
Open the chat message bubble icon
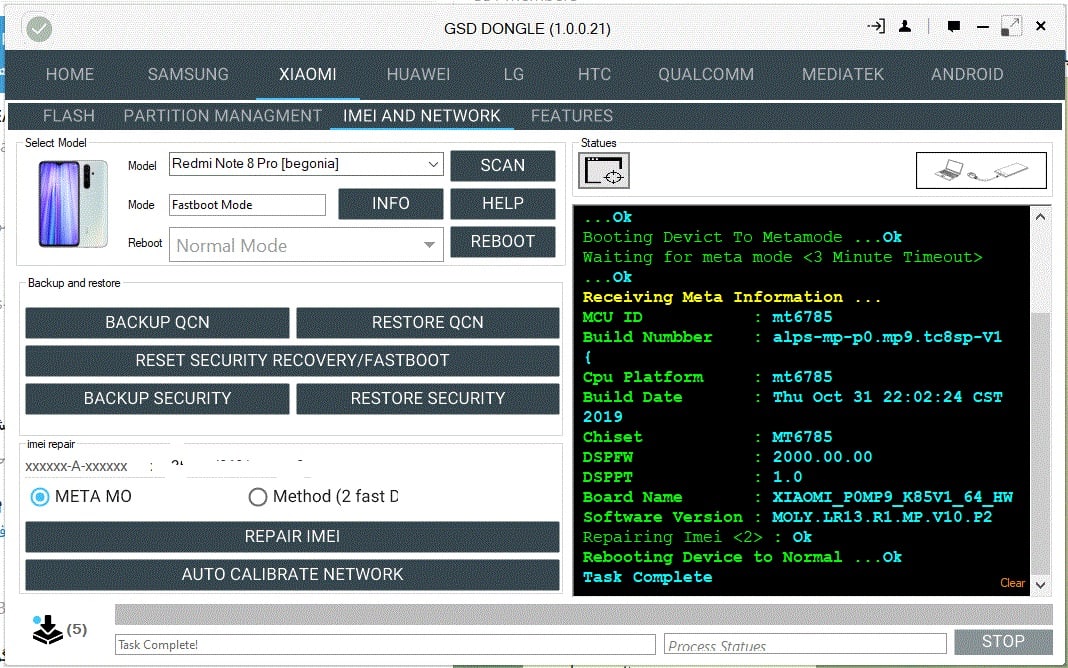click(954, 27)
